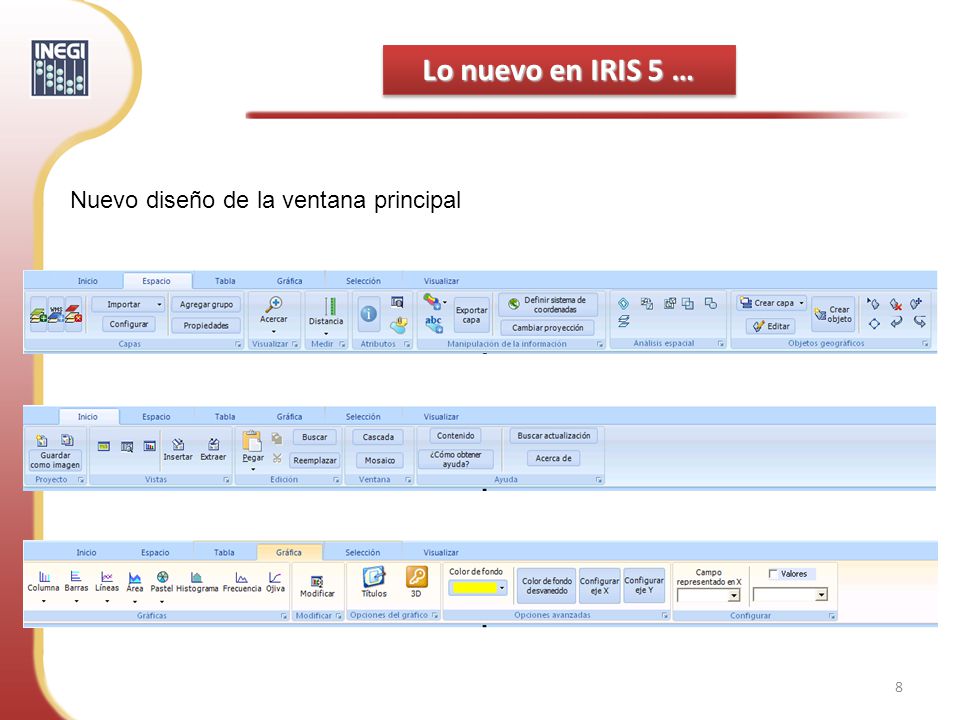
Task: Open the highlighted Espacio tab above the Capas group
Action: coord(157,281)
